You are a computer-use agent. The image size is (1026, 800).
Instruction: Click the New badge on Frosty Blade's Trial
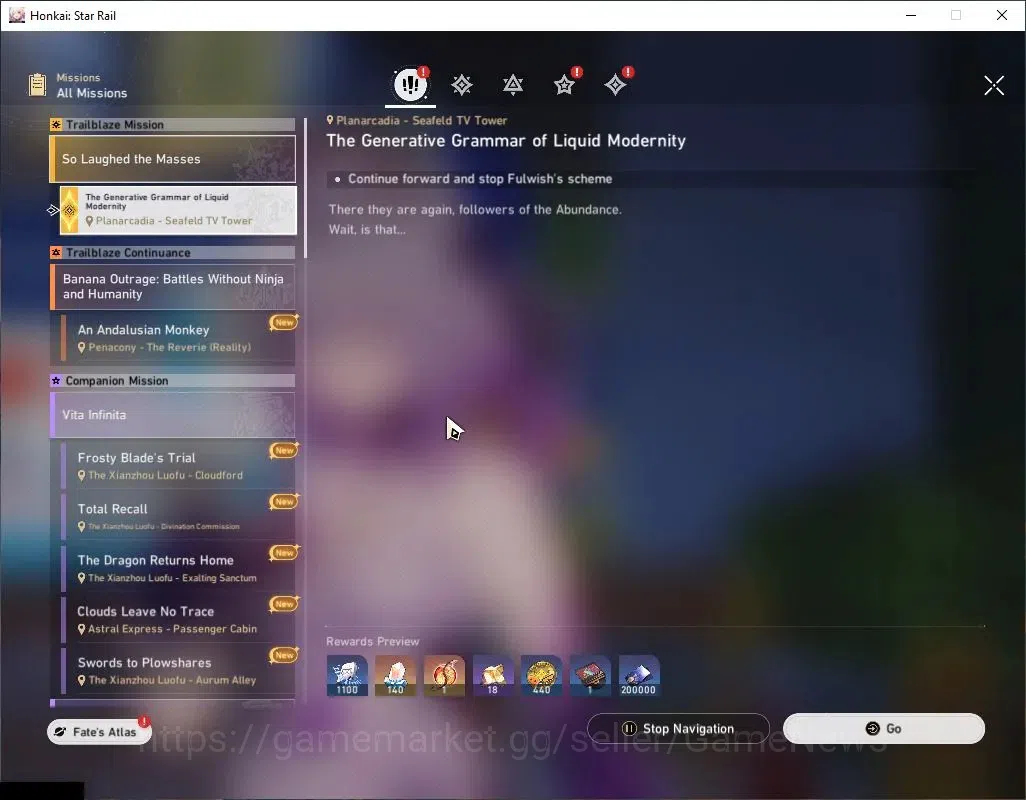[x=284, y=450]
